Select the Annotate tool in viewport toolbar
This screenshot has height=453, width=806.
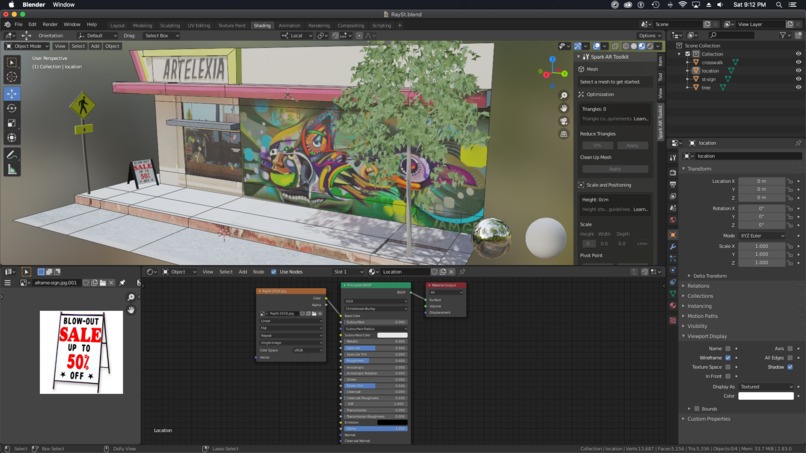[11, 154]
